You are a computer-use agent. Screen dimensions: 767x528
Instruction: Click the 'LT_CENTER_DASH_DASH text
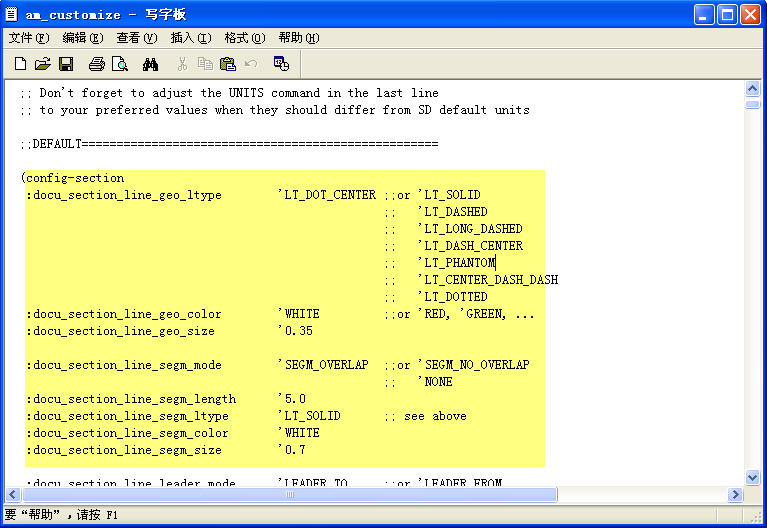pyautogui.click(x=488, y=280)
